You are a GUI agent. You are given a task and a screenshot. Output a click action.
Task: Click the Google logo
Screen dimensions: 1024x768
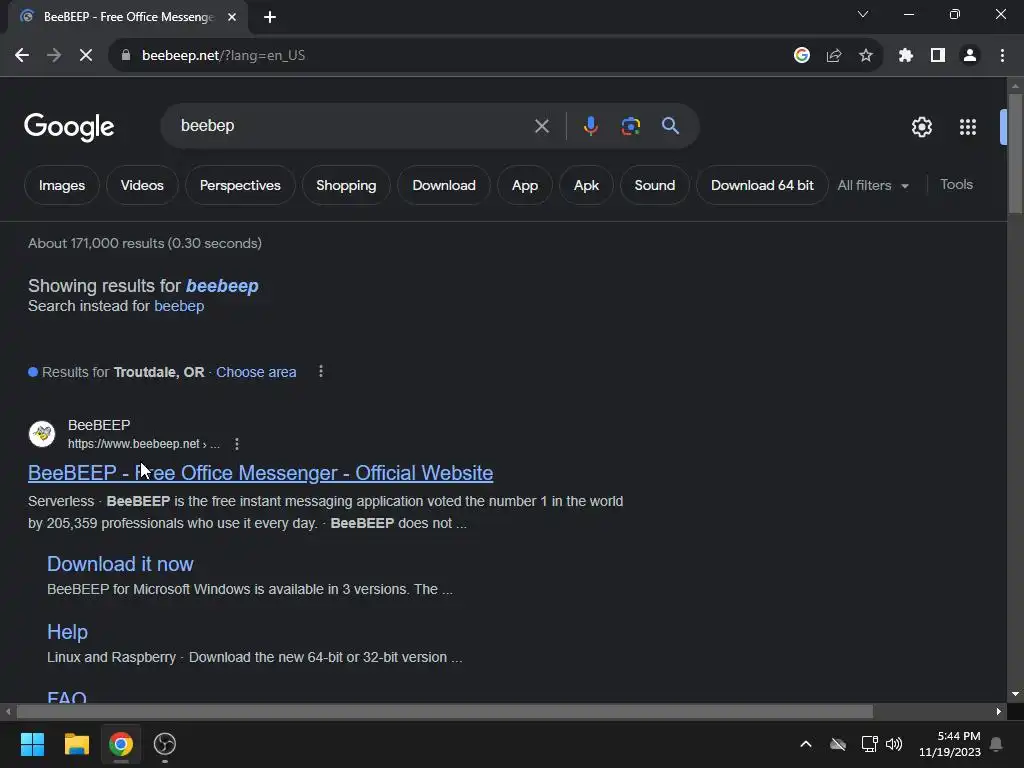[x=69, y=127]
